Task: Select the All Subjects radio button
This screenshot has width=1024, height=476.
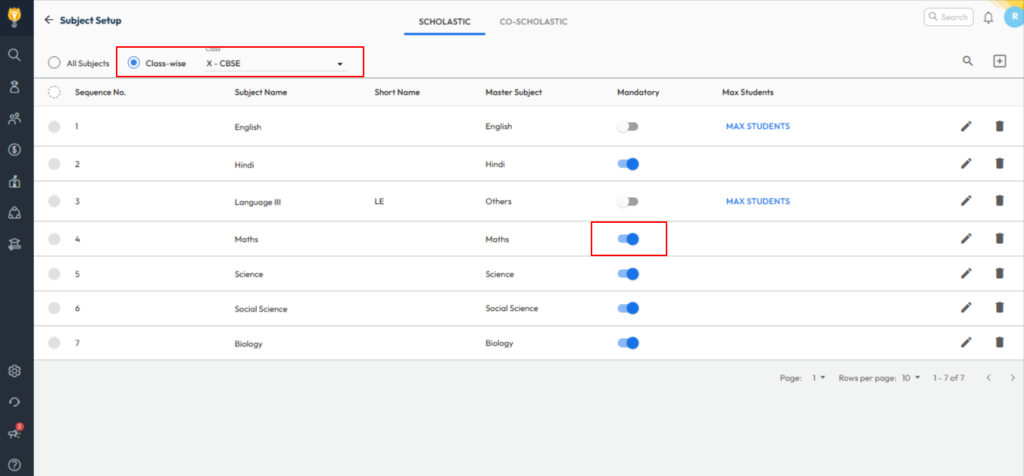Action: tap(54, 63)
